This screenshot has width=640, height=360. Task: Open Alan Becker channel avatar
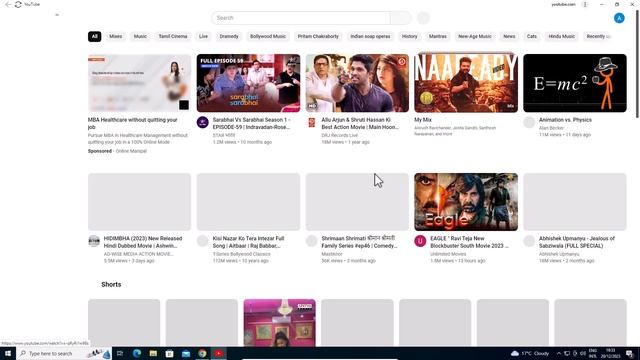(x=529, y=122)
